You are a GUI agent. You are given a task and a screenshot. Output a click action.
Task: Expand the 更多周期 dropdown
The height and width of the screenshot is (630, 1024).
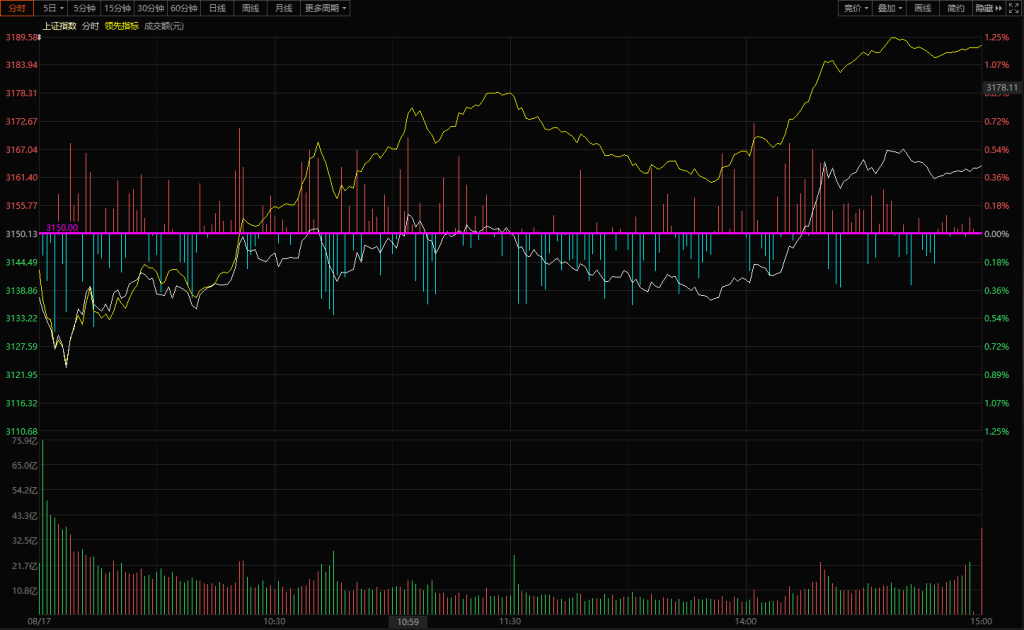326,8
